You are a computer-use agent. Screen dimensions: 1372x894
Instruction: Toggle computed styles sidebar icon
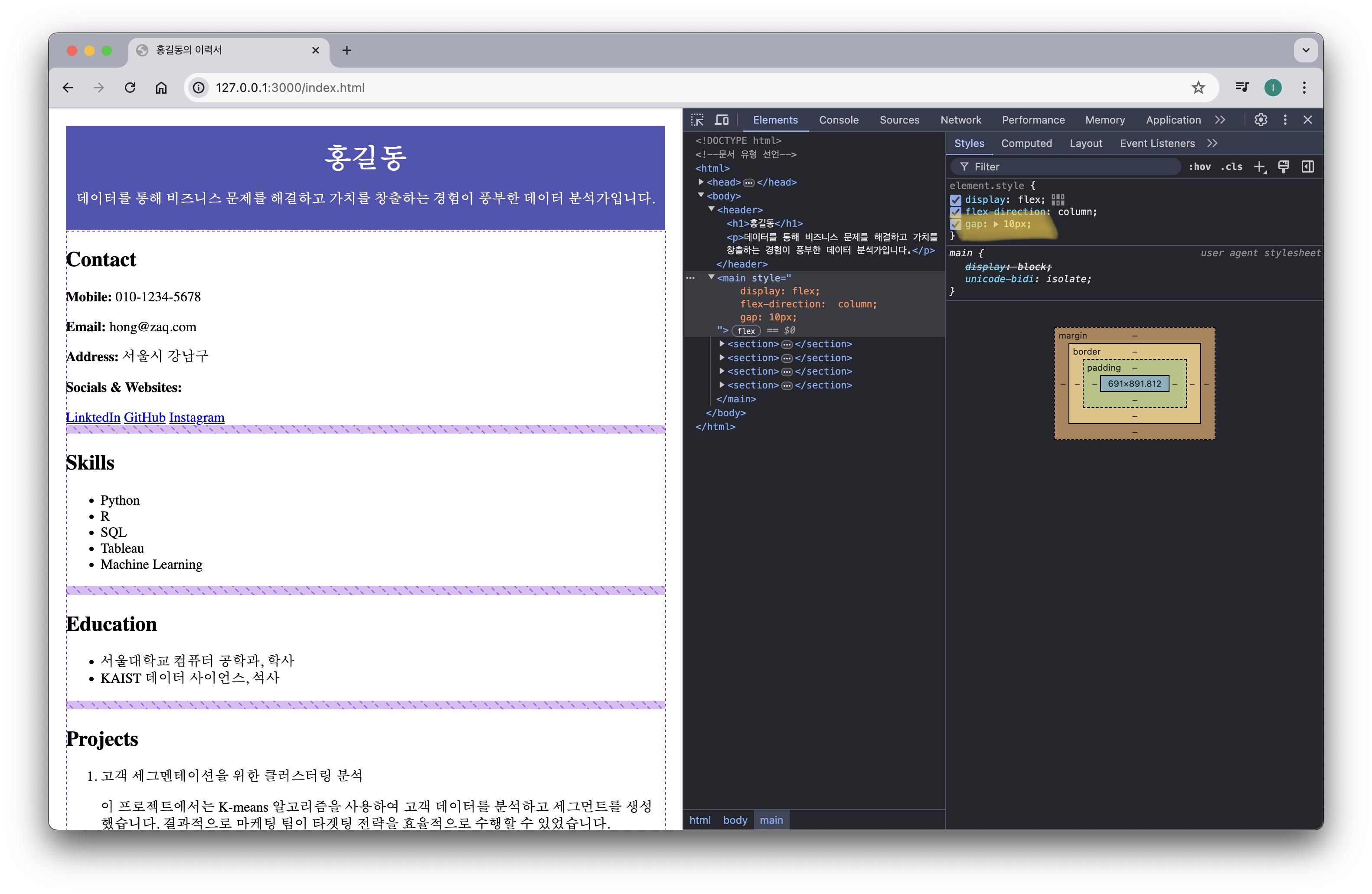tap(1307, 167)
